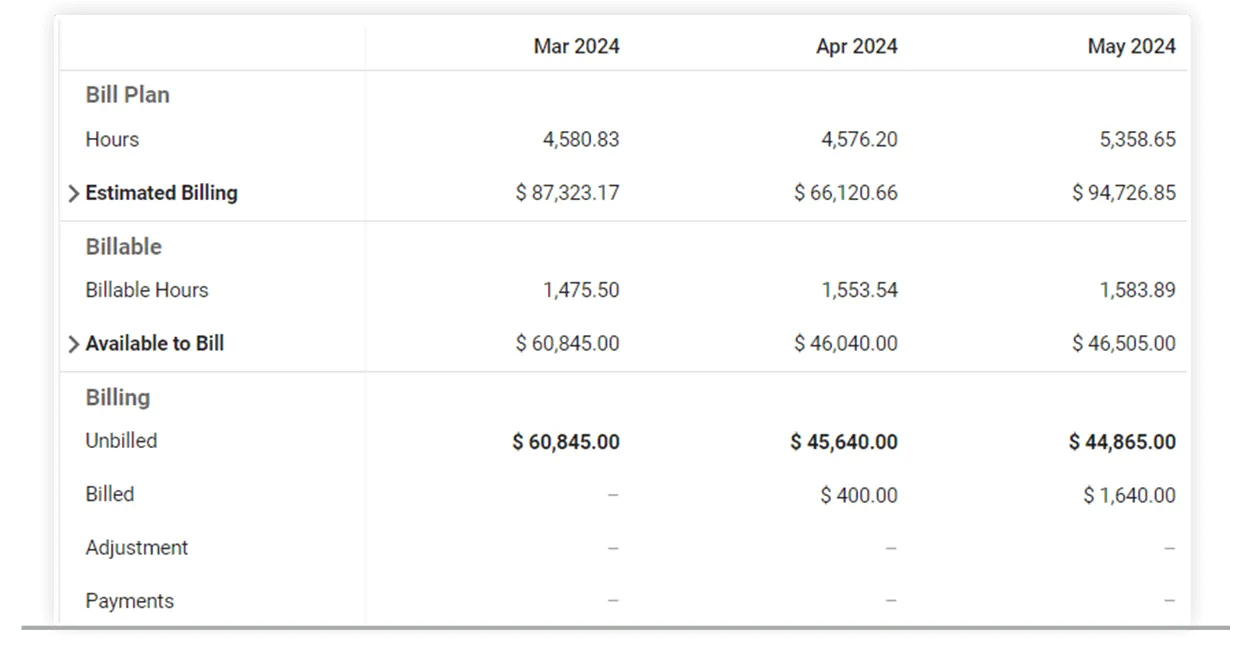Expand the Estimated Billing row
The width and height of the screenshot is (1250, 669).
pos(73,194)
